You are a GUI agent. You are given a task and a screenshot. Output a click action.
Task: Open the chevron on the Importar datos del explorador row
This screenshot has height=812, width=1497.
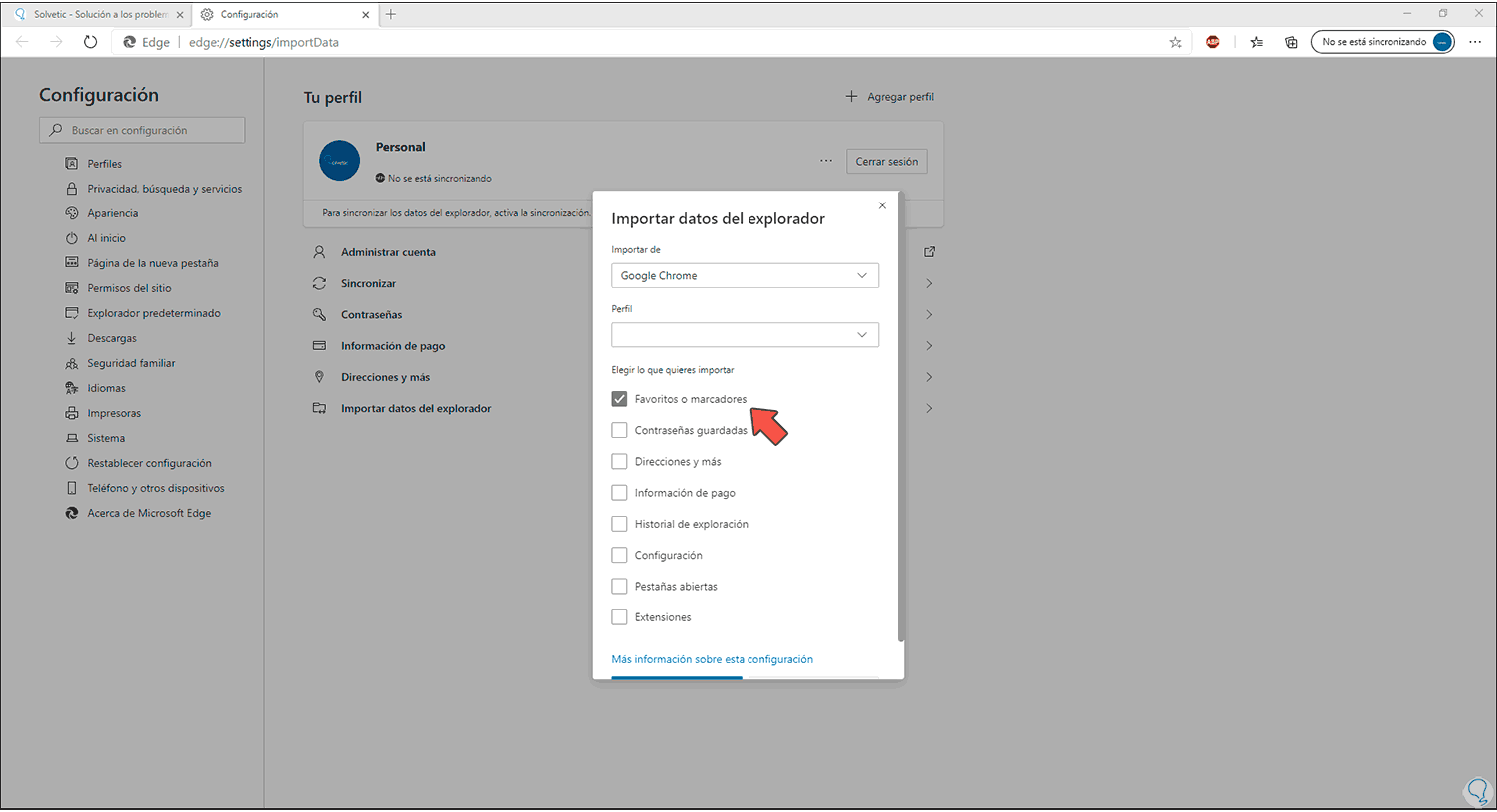[x=929, y=408]
